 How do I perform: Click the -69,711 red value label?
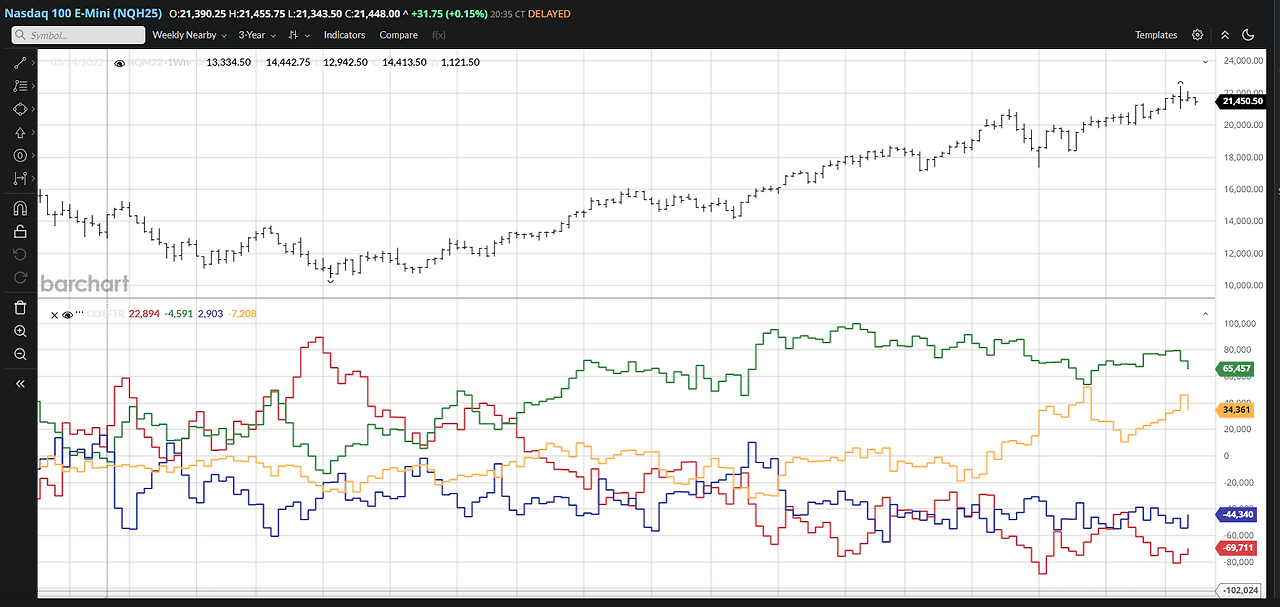[x=1236, y=548]
